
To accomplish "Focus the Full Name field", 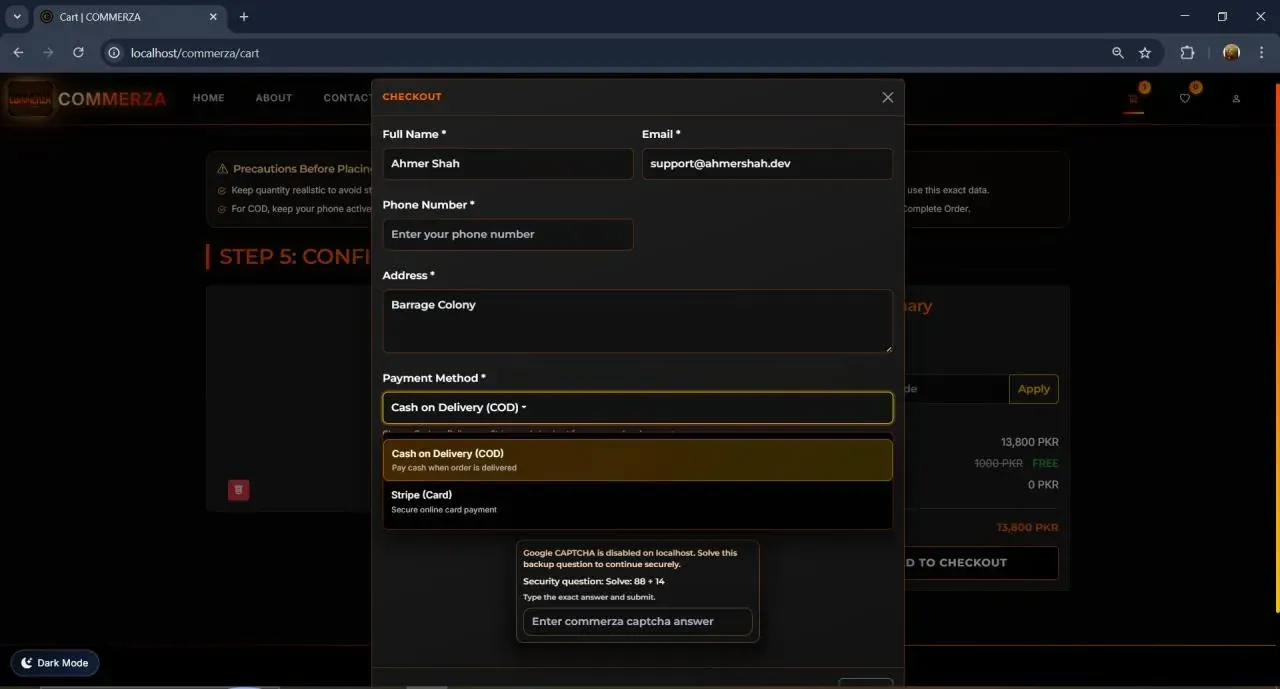I will (508, 164).
